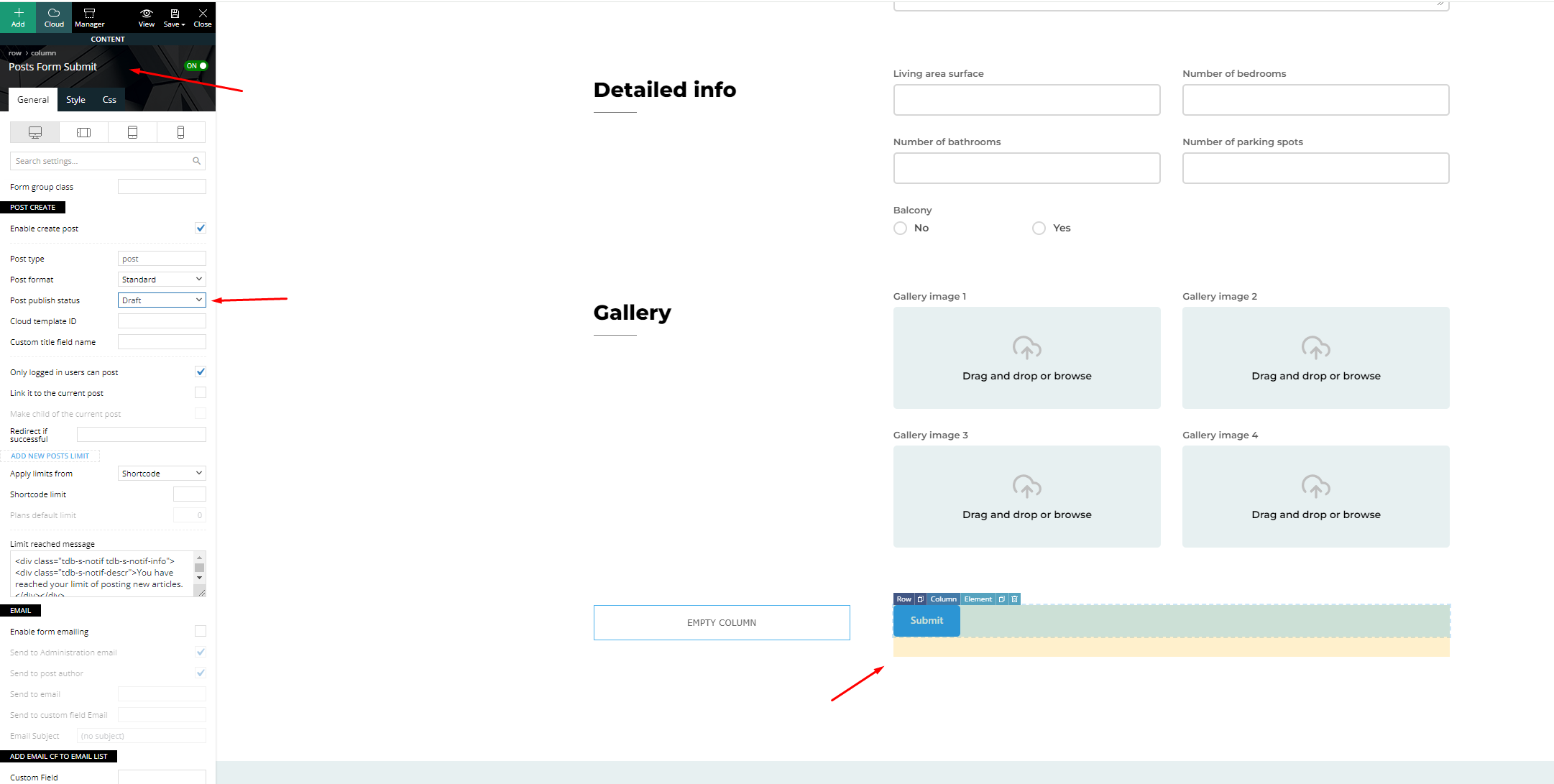
Task: Toggle the ON switch for Posts Form Submit
Action: [x=196, y=65]
